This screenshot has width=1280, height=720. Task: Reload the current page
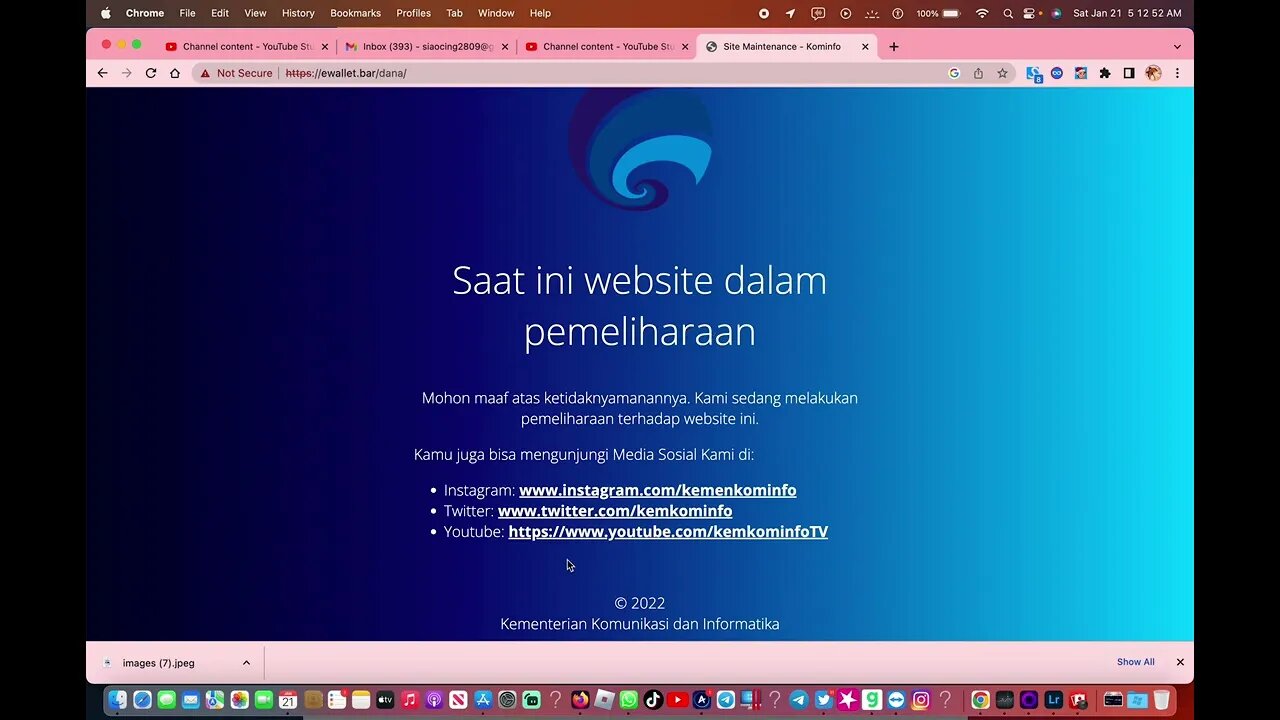[x=151, y=73]
